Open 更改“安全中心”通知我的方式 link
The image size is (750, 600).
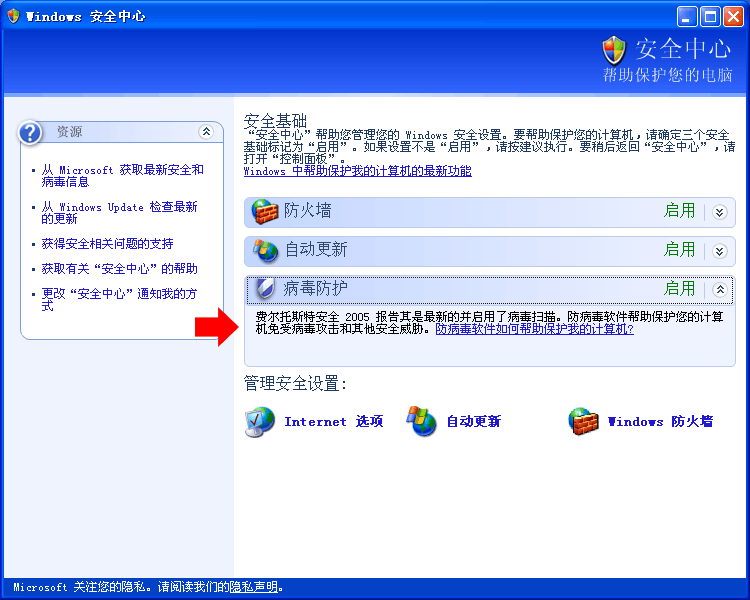pos(119,300)
